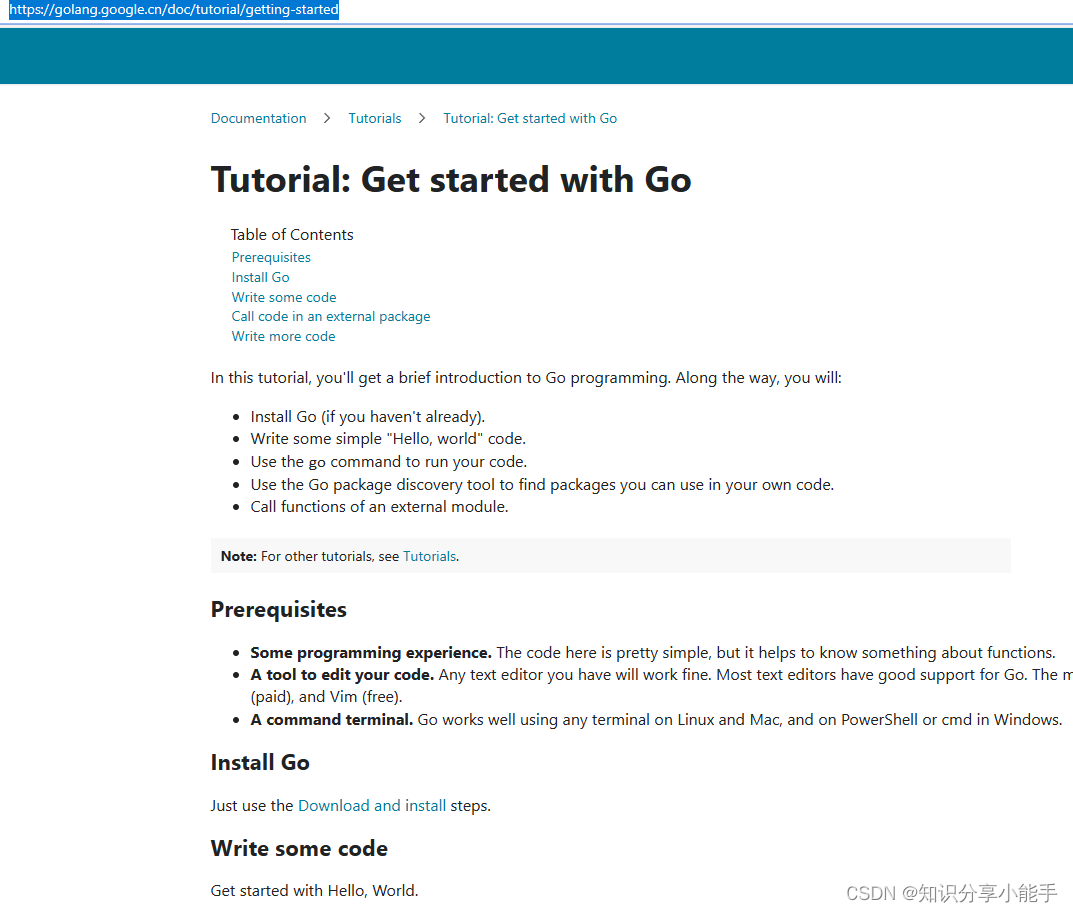The height and width of the screenshot is (912, 1073).
Task: Click the 'Table of Contents' label
Action: click(x=292, y=235)
